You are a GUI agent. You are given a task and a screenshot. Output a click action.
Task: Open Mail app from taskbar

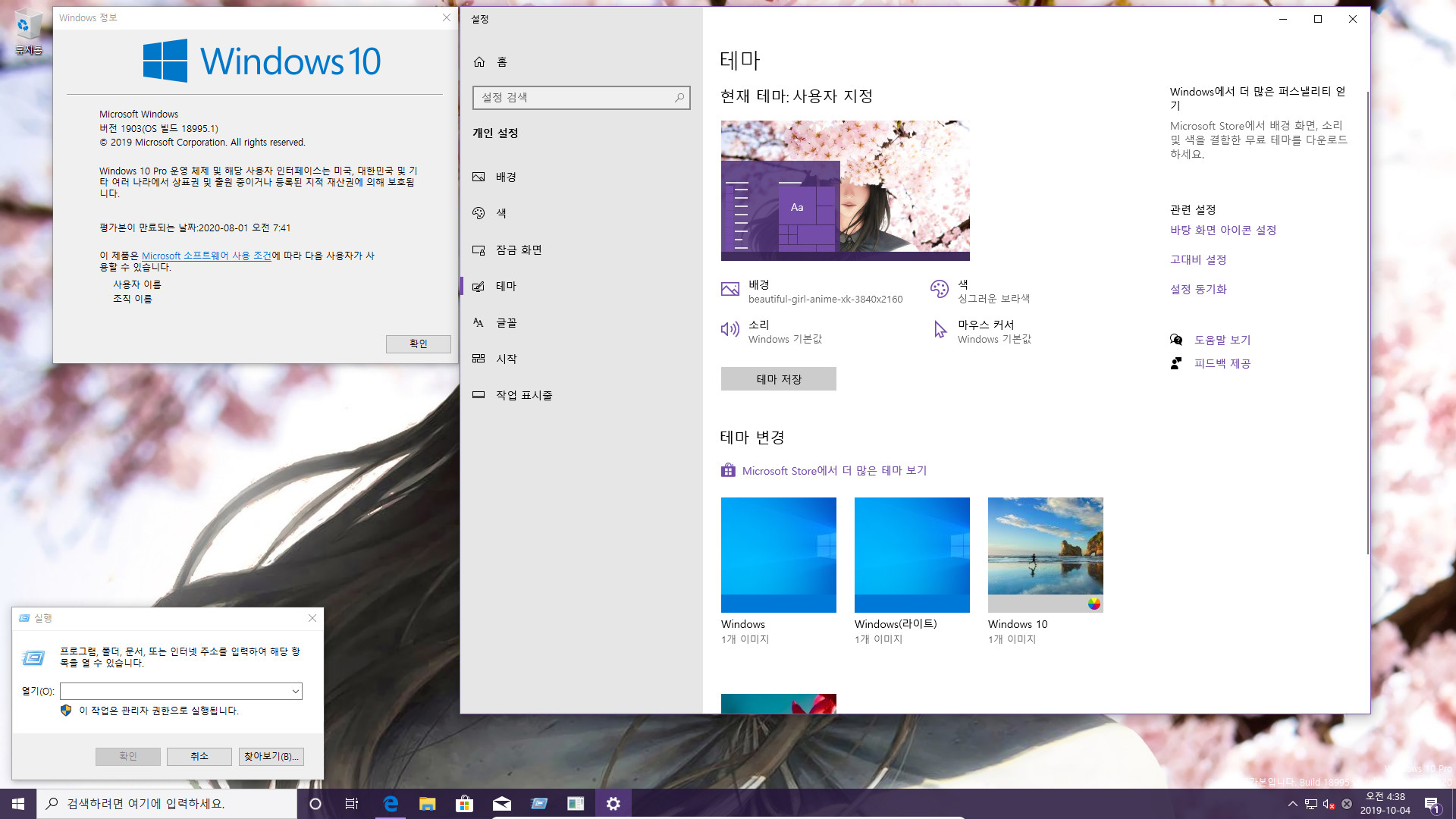tap(501, 804)
